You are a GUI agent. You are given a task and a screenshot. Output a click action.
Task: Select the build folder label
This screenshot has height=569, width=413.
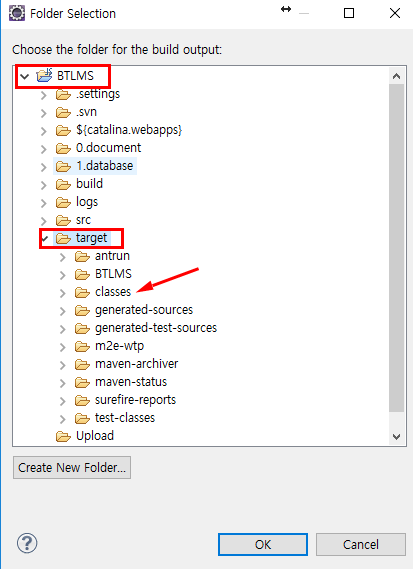pyautogui.click(x=89, y=184)
